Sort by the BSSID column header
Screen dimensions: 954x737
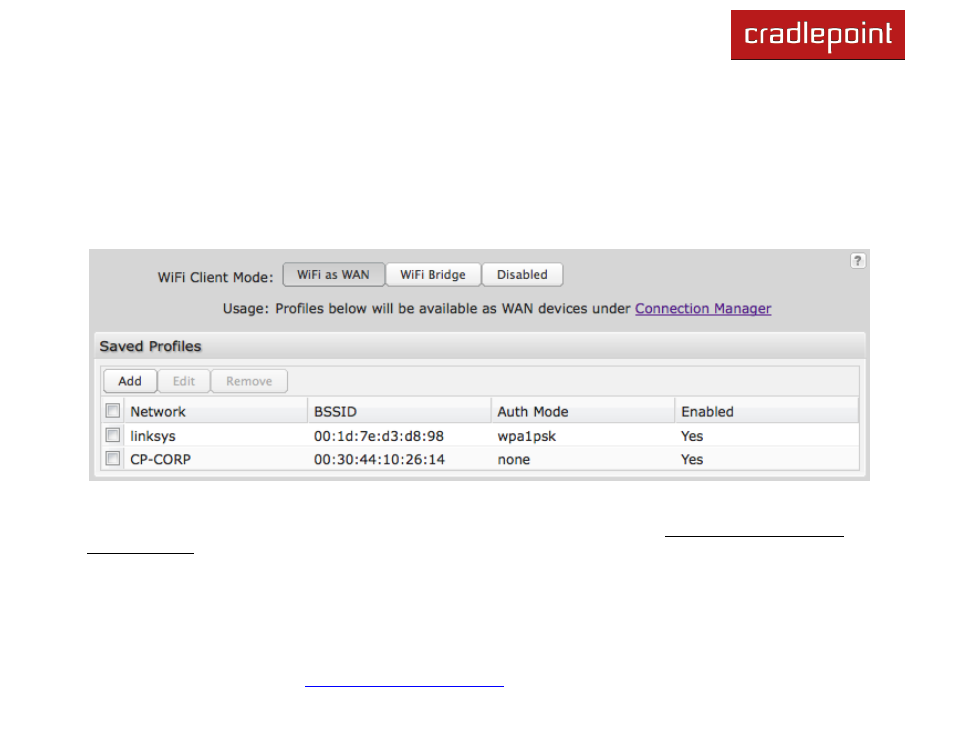pos(399,411)
